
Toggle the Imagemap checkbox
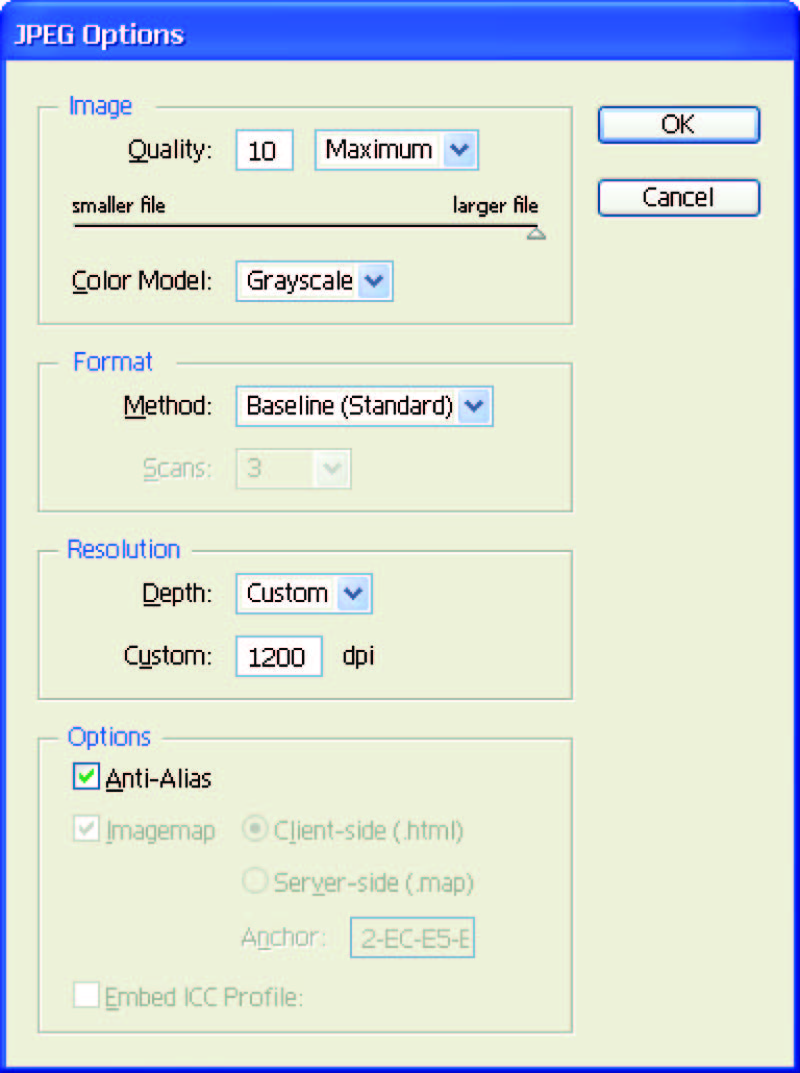point(87,831)
